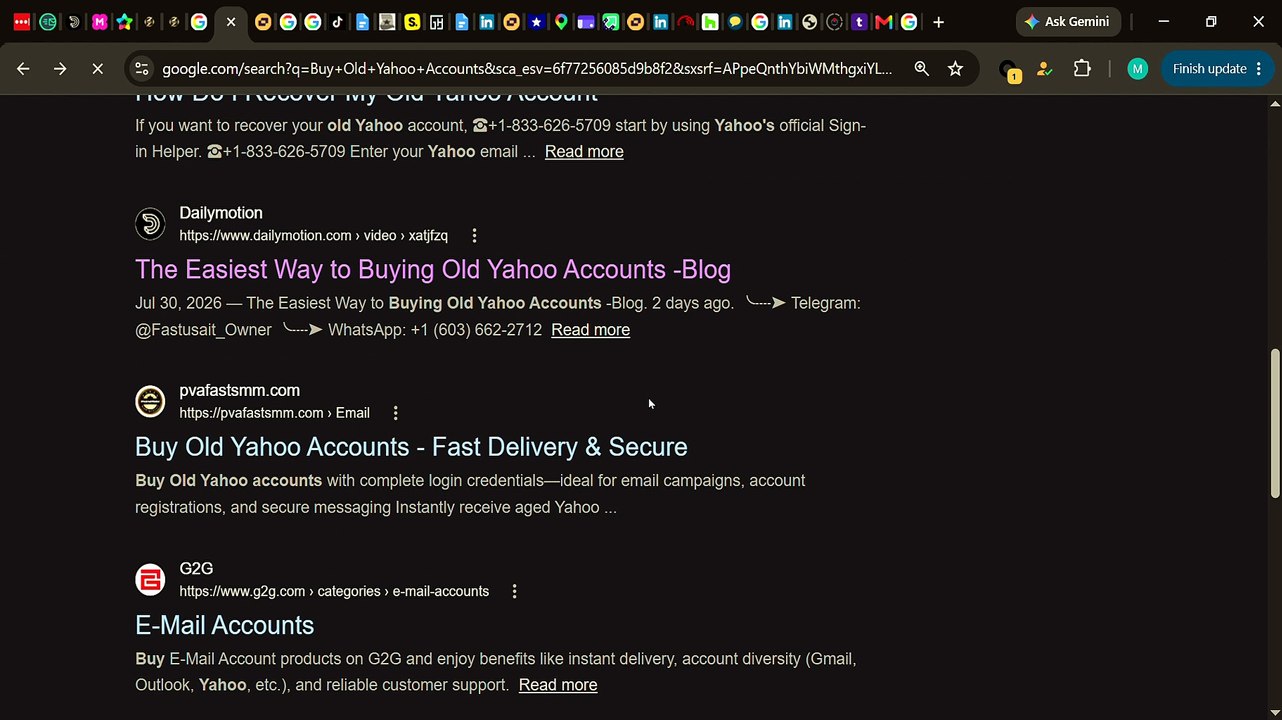Click the g2g.com e-mail-accounts breadcrumb

334,592
